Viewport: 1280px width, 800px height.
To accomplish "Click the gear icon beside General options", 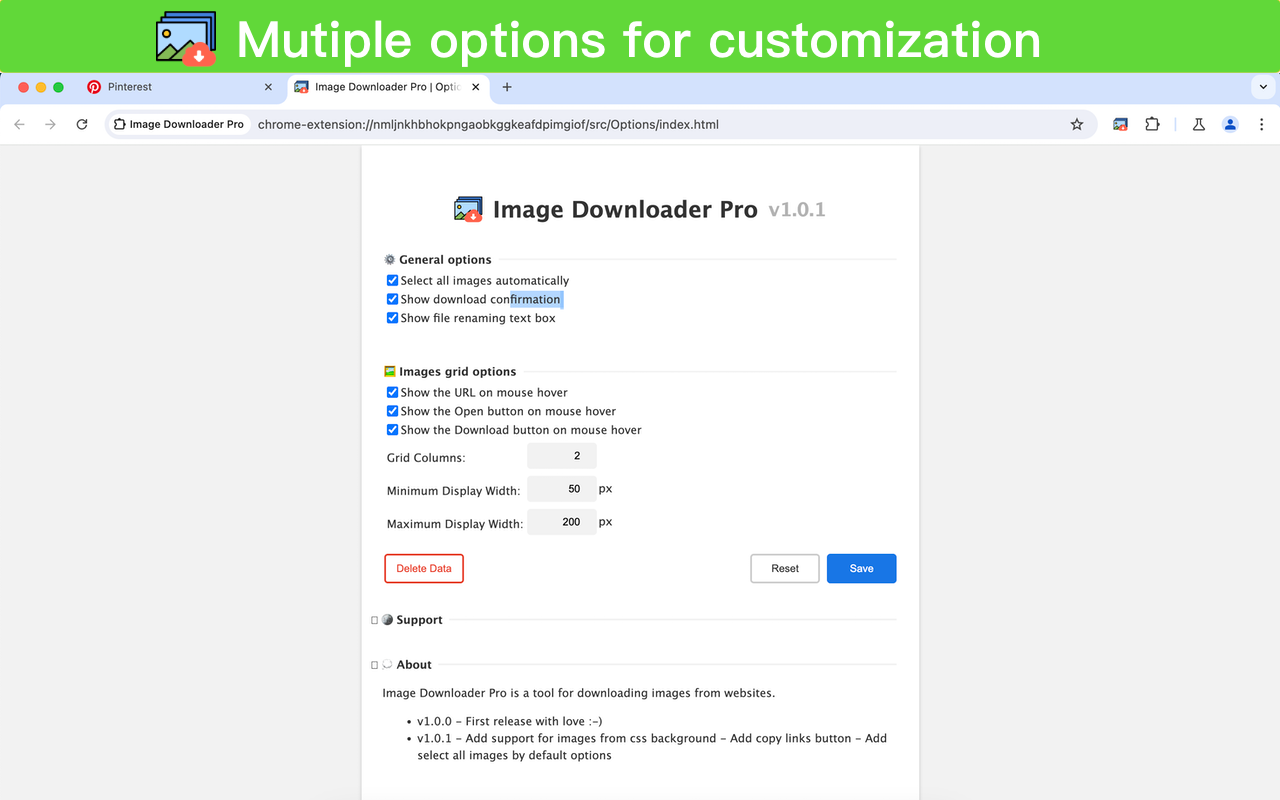I will coord(389,259).
